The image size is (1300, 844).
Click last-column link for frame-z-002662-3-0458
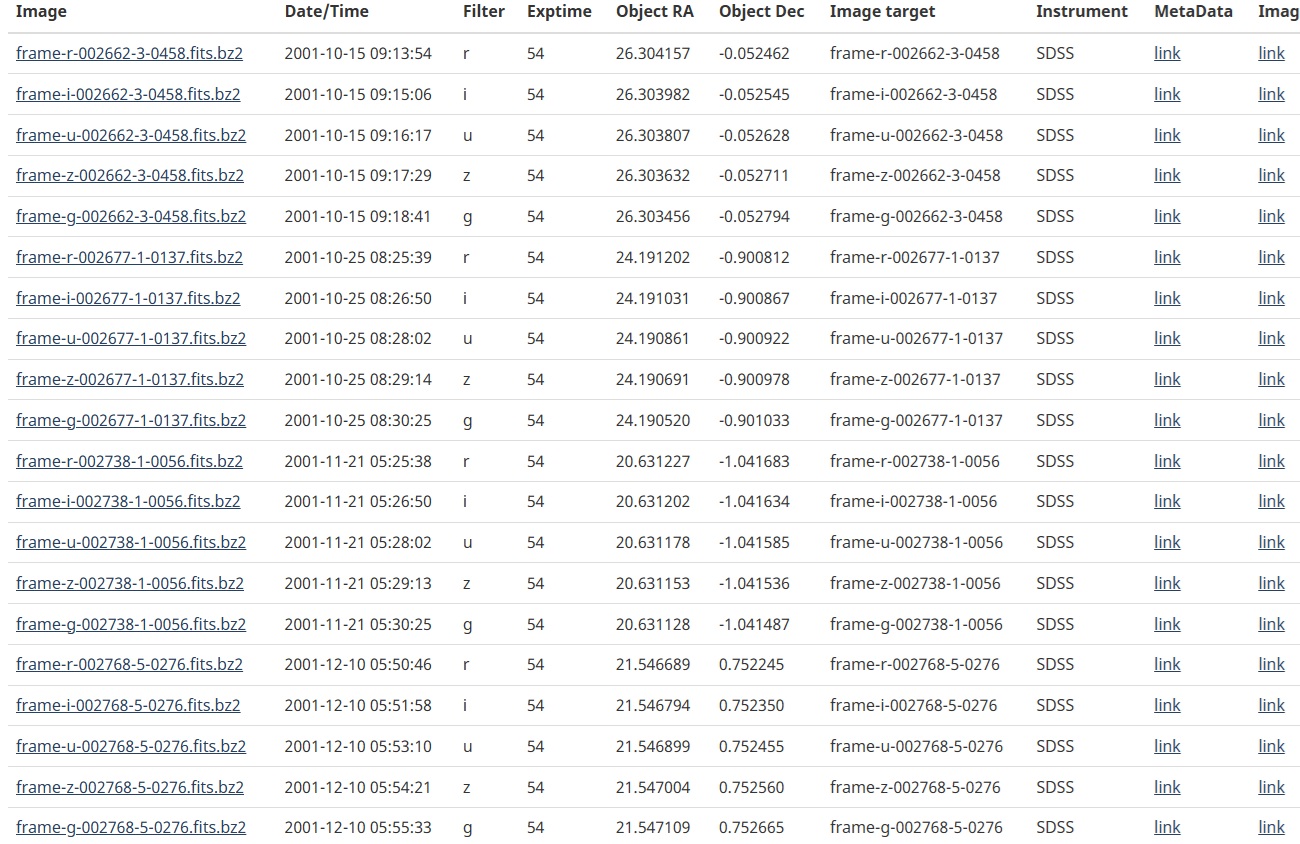point(1271,175)
